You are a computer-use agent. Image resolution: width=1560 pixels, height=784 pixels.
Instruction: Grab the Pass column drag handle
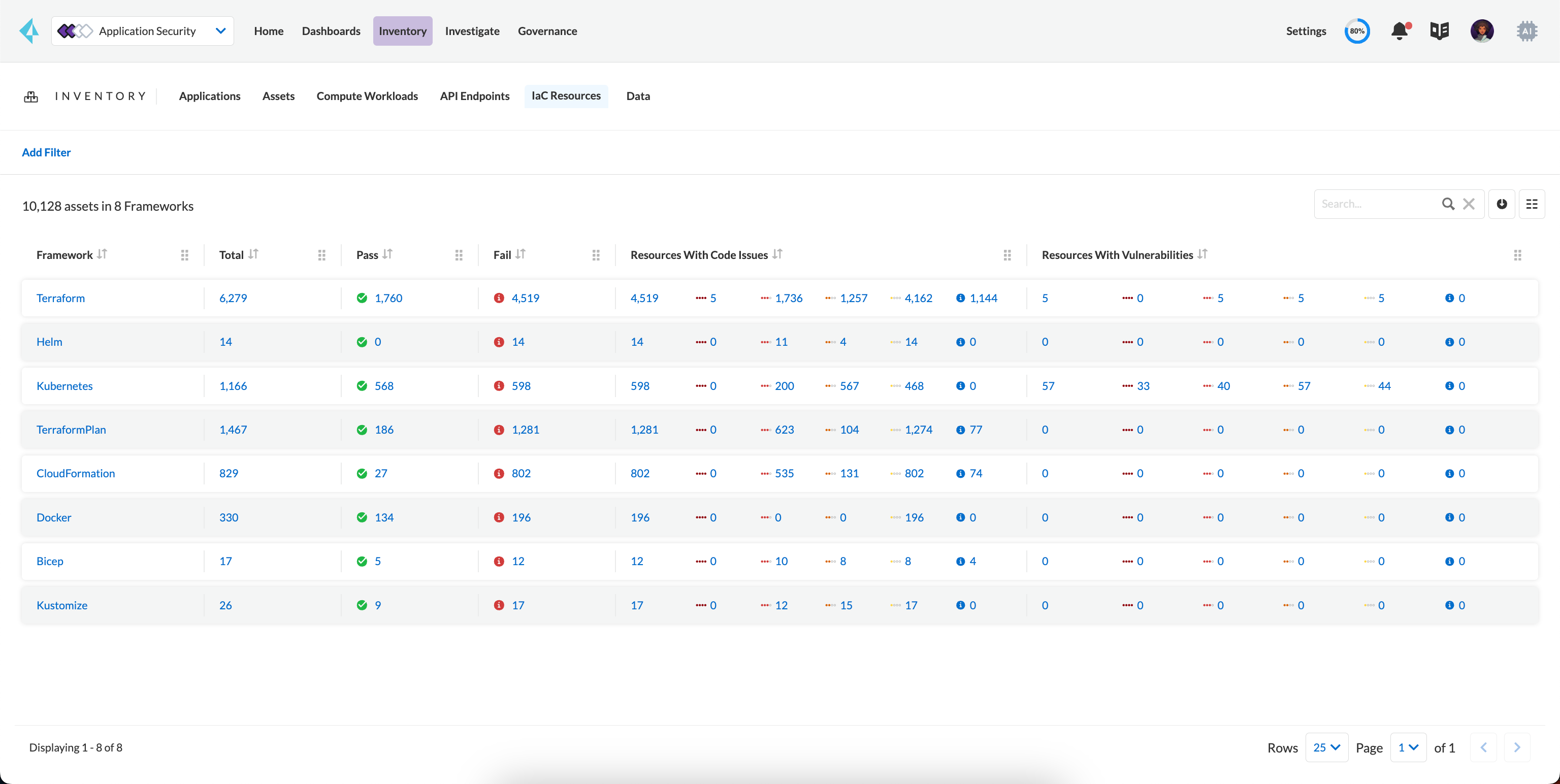pos(459,255)
